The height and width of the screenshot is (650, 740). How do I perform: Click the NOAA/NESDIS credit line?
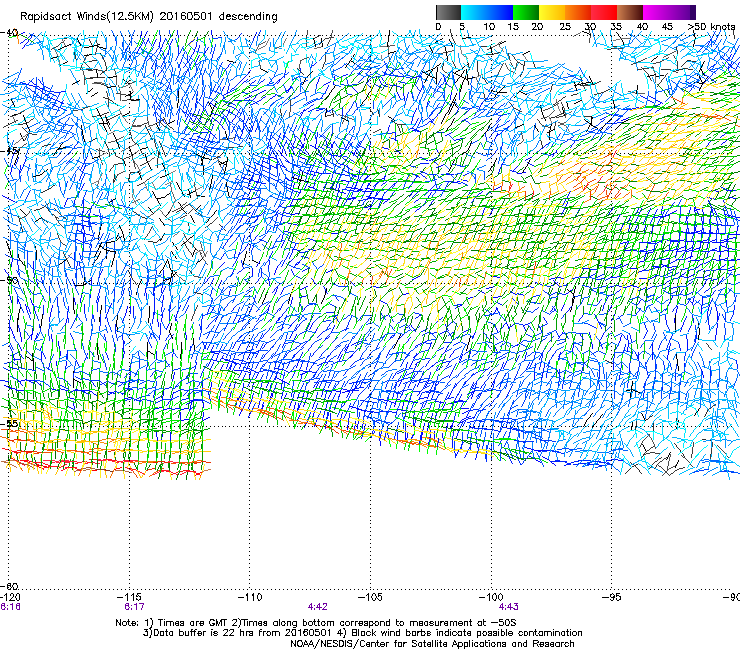pyautogui.click(x=432, y=644)
